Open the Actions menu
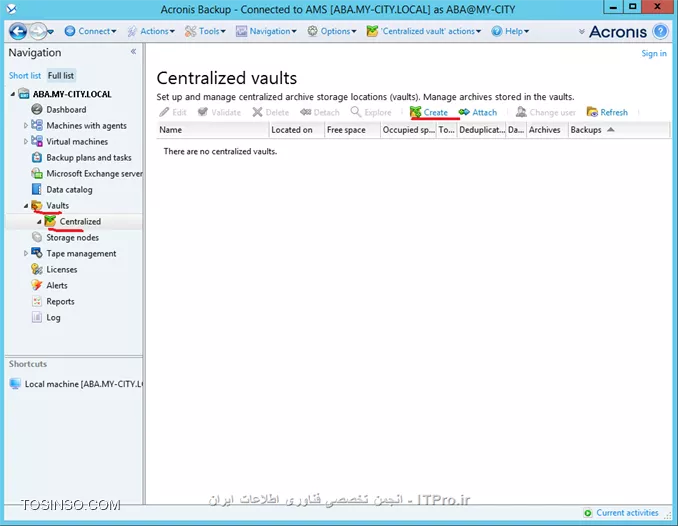This screenshot has height=526, width=678. tap(151, 31)
